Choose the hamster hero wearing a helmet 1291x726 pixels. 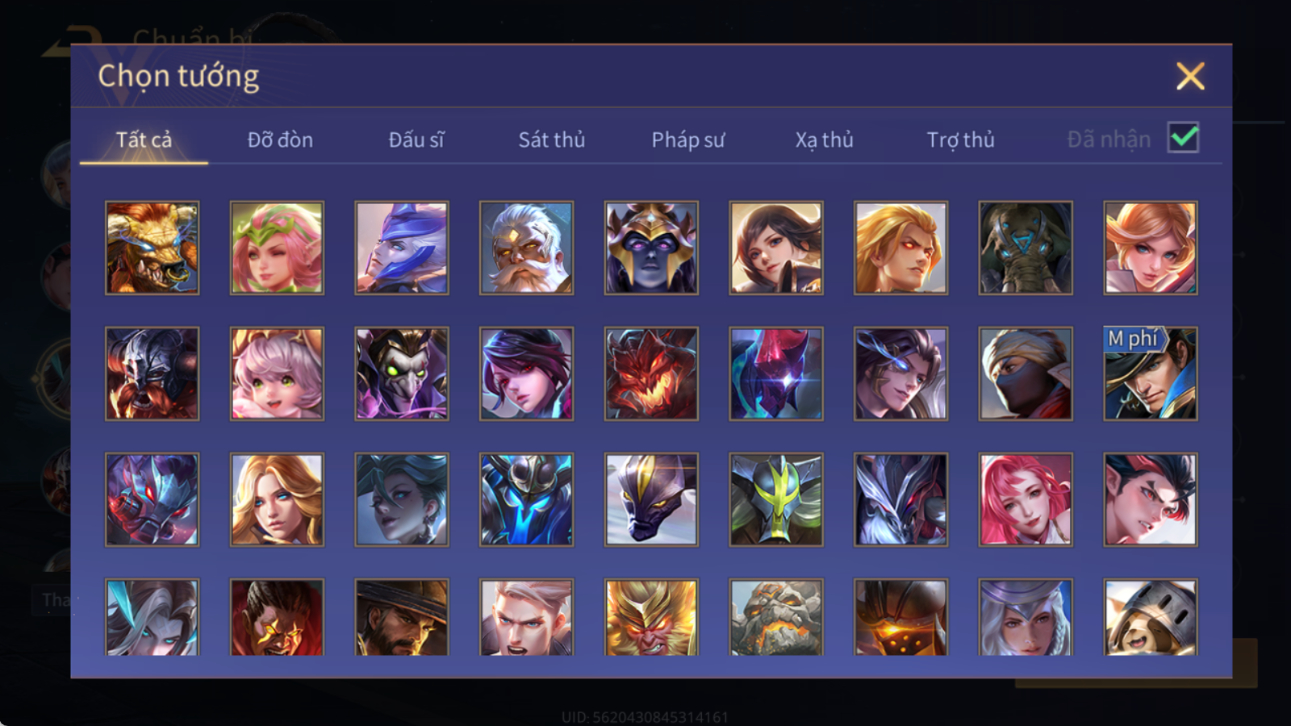tap(1150, 617)
